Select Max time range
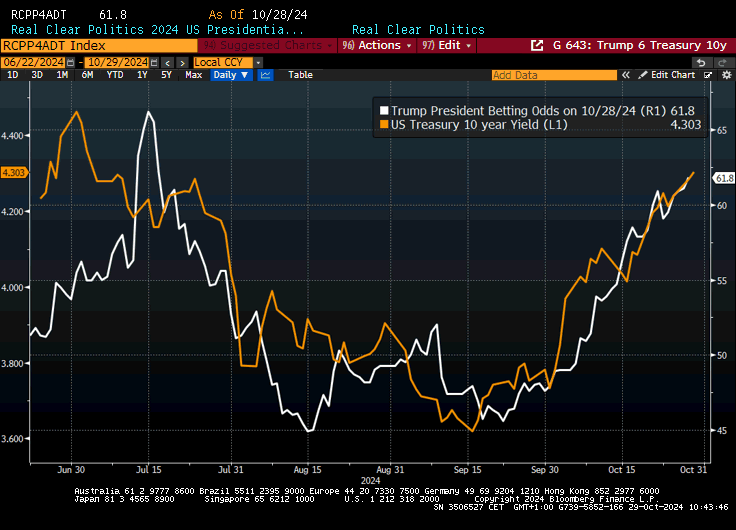 click(193, 75)
